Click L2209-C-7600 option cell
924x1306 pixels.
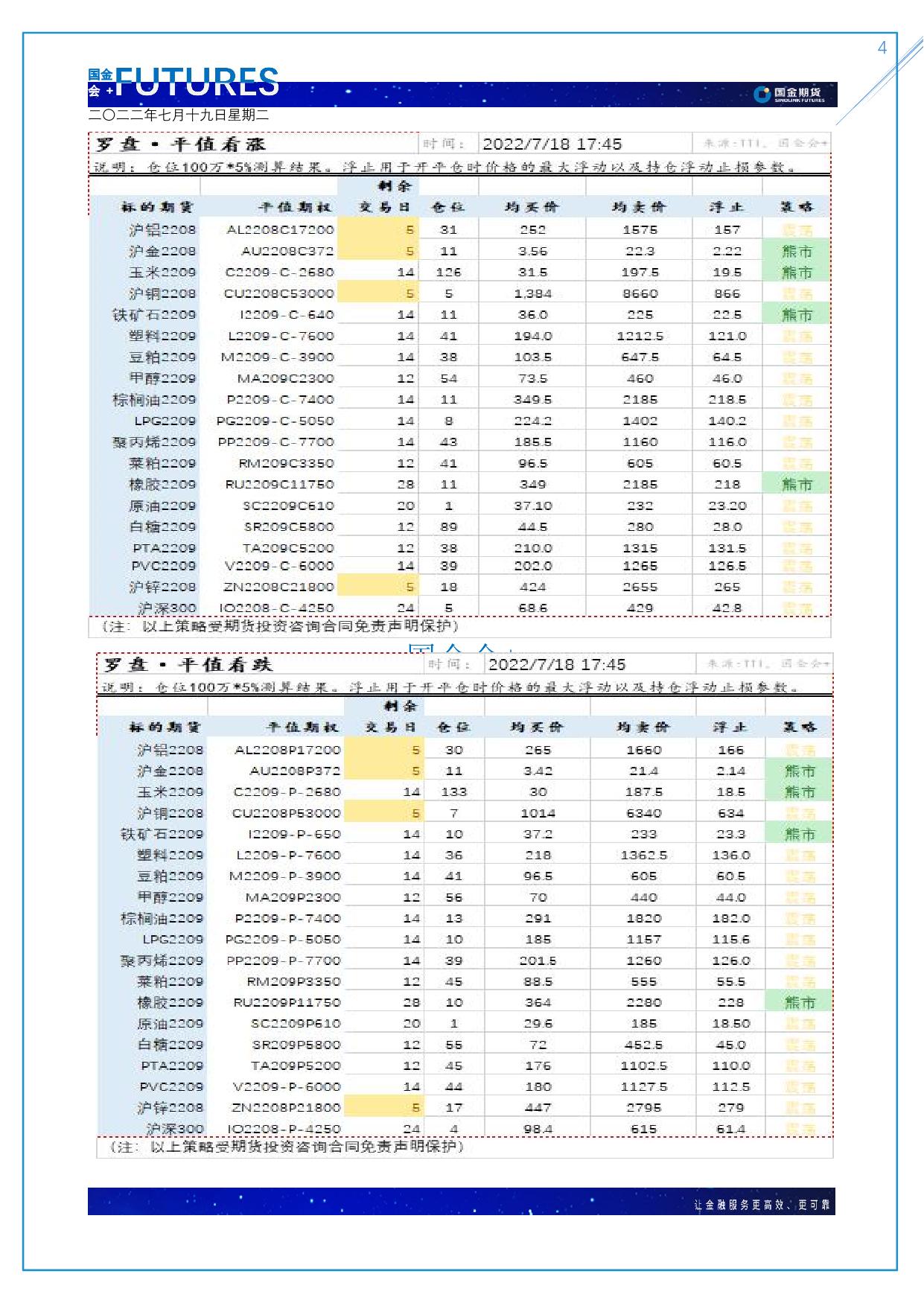pyautogui.click(x=281, y=336)
